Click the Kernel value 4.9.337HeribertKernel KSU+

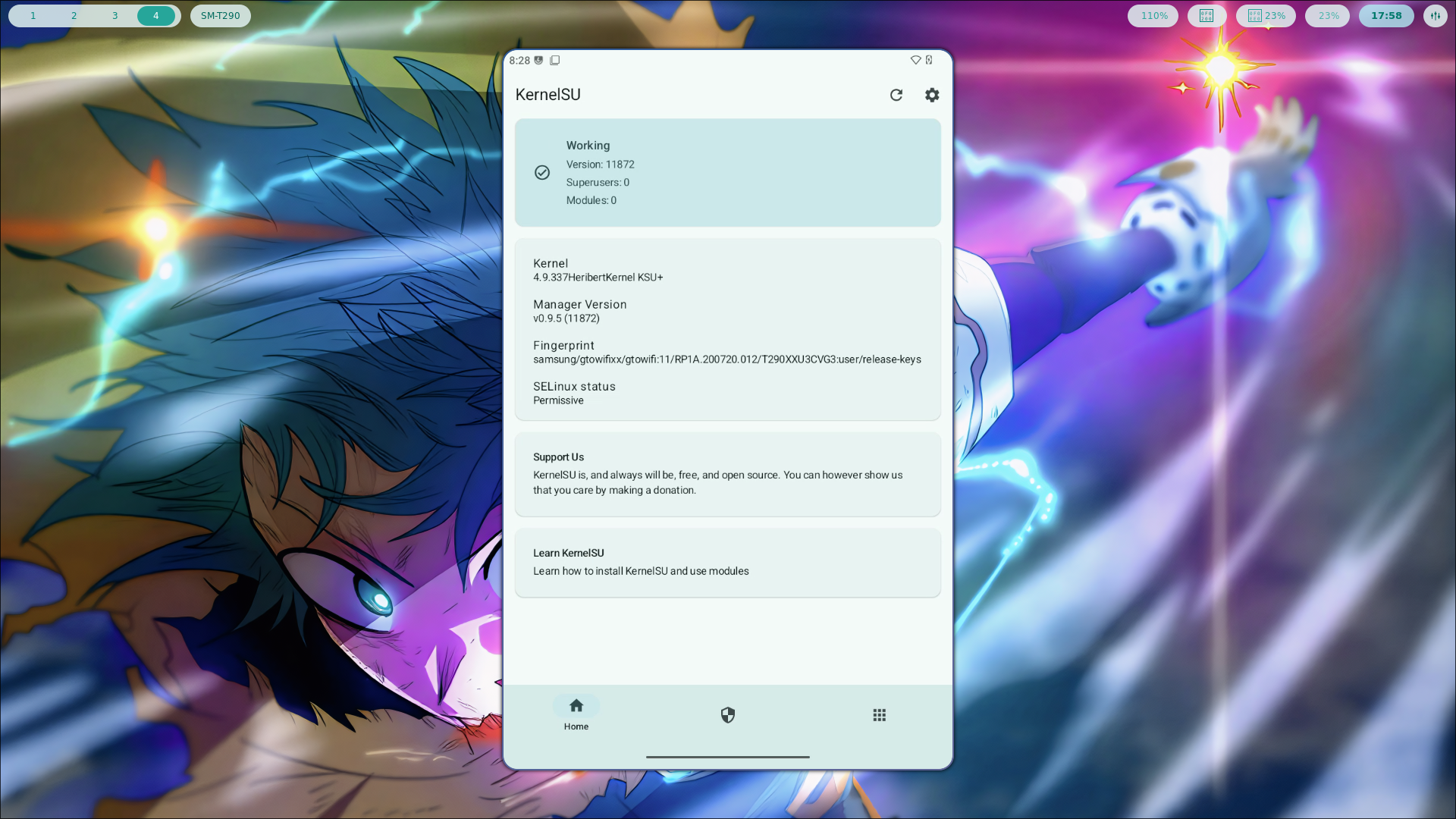pyautogui.click(x=598, y=278)
